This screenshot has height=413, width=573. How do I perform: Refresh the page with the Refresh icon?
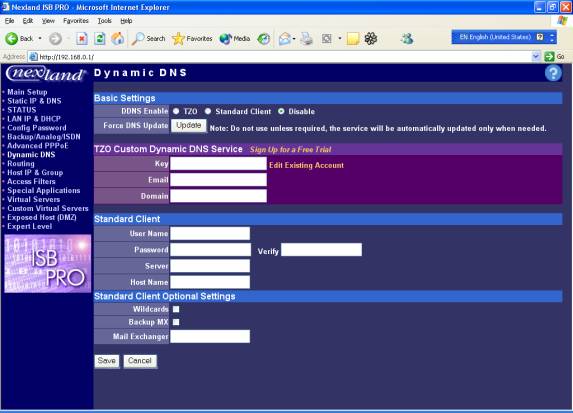[100, 38]
